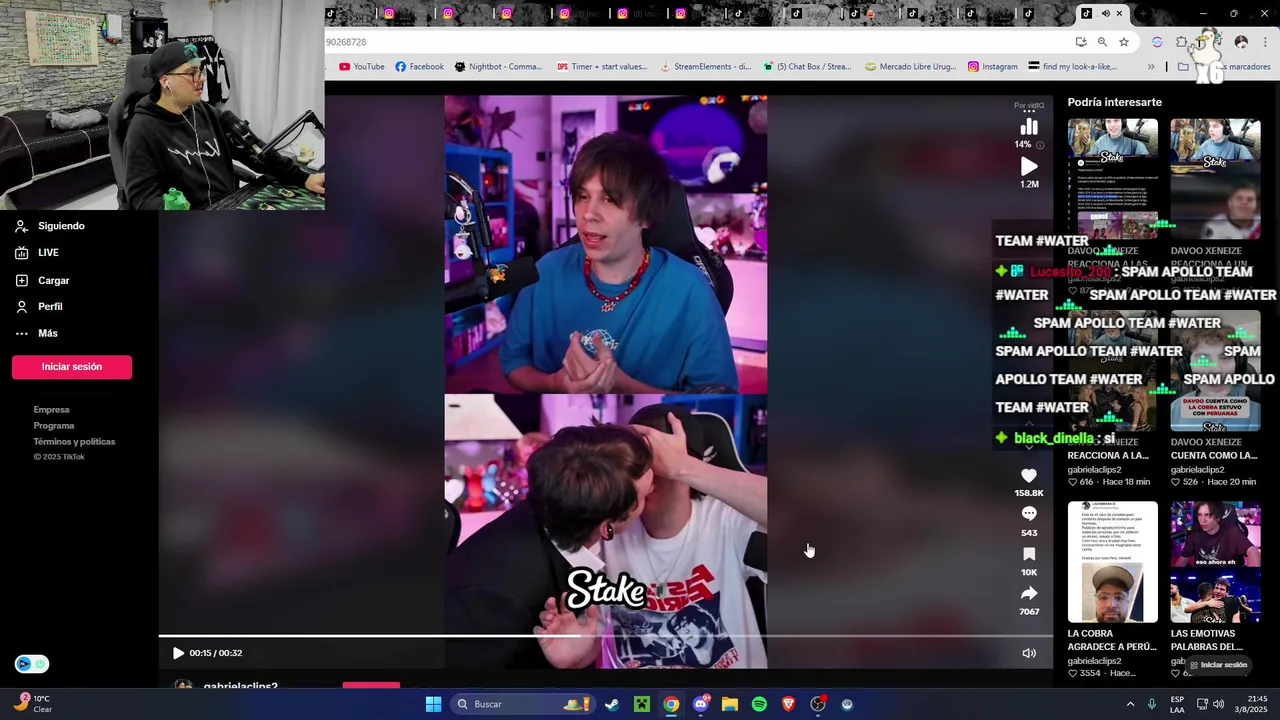This screenshot has height=720, width=1280.
Task: Open Términos y políticas link
Action: pos(74,442)
